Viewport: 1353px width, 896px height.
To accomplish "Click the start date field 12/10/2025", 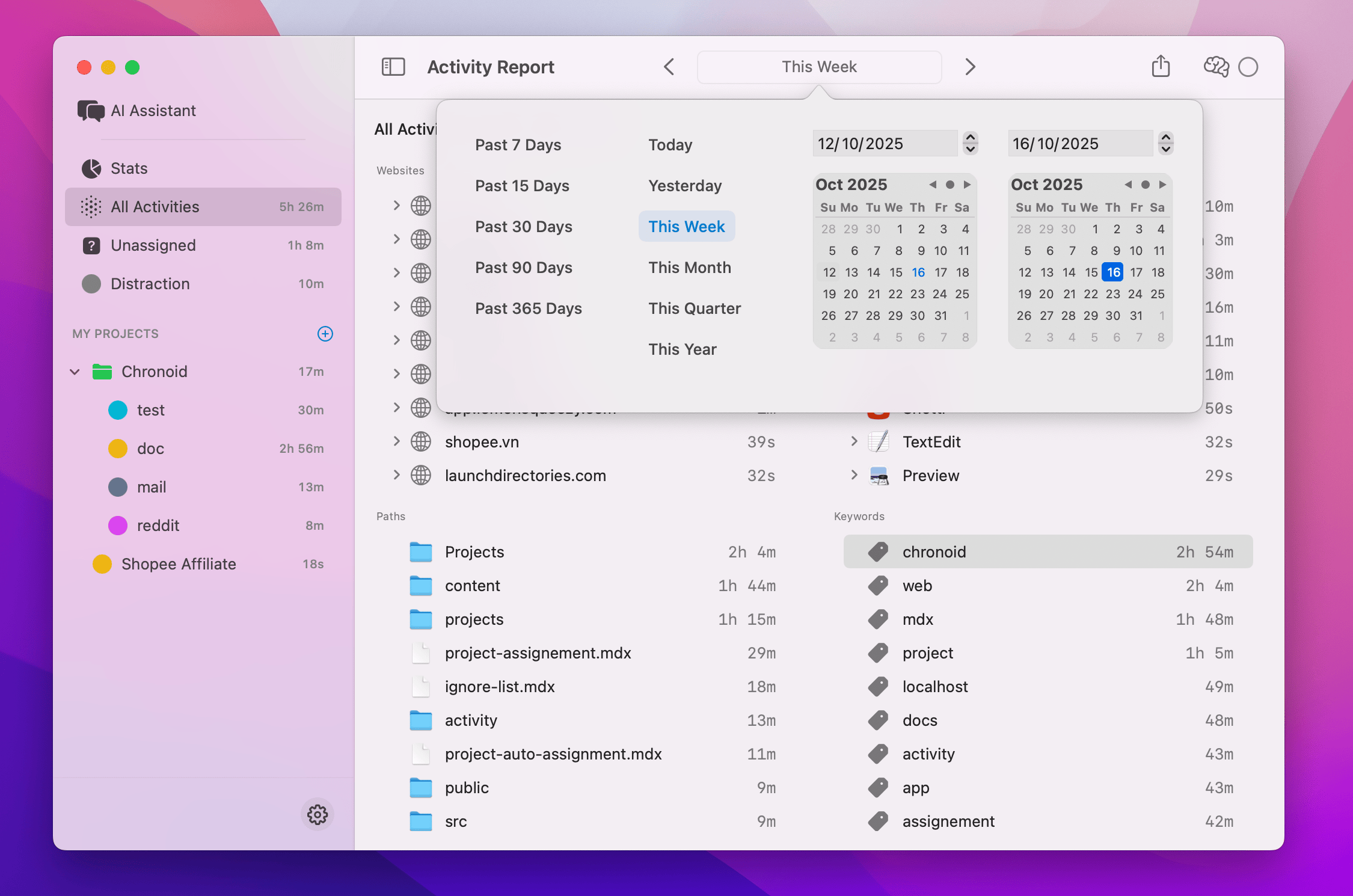I will click(884, 144).
